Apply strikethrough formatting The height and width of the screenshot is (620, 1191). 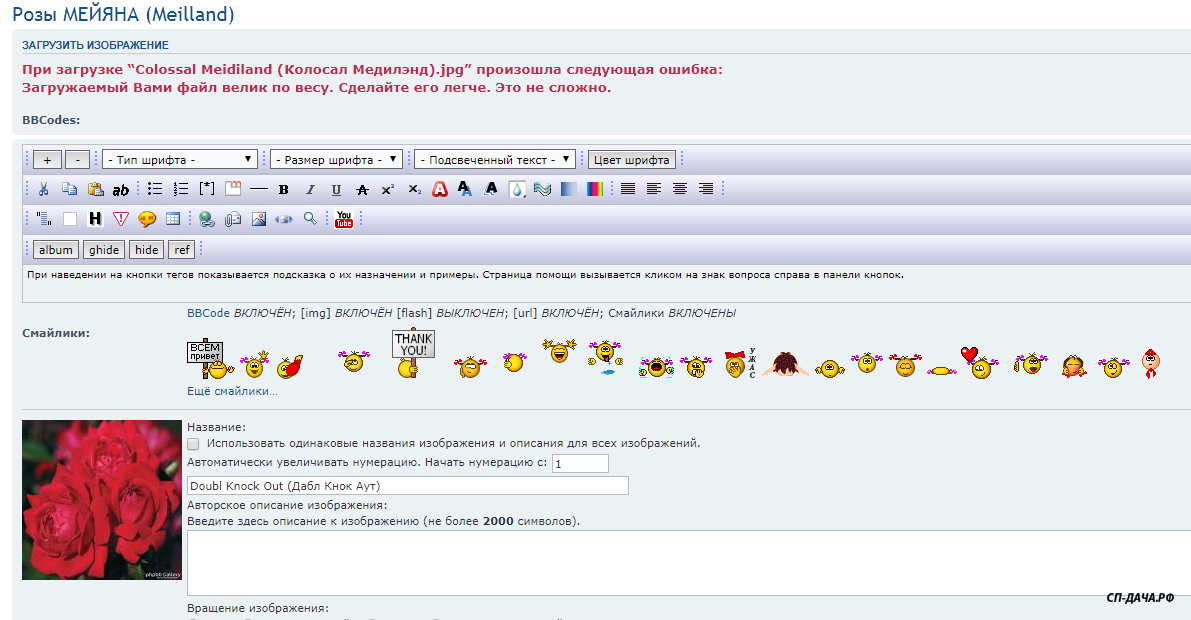click(362, 189)
